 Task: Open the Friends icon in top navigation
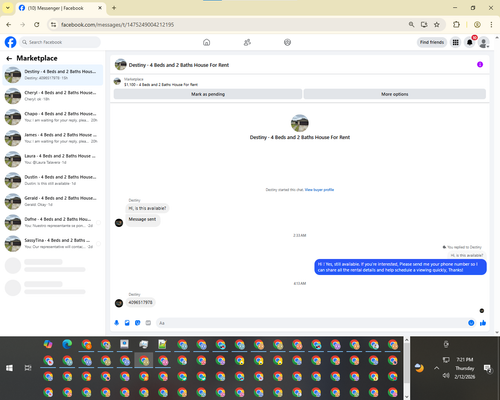tap(247, 42)
